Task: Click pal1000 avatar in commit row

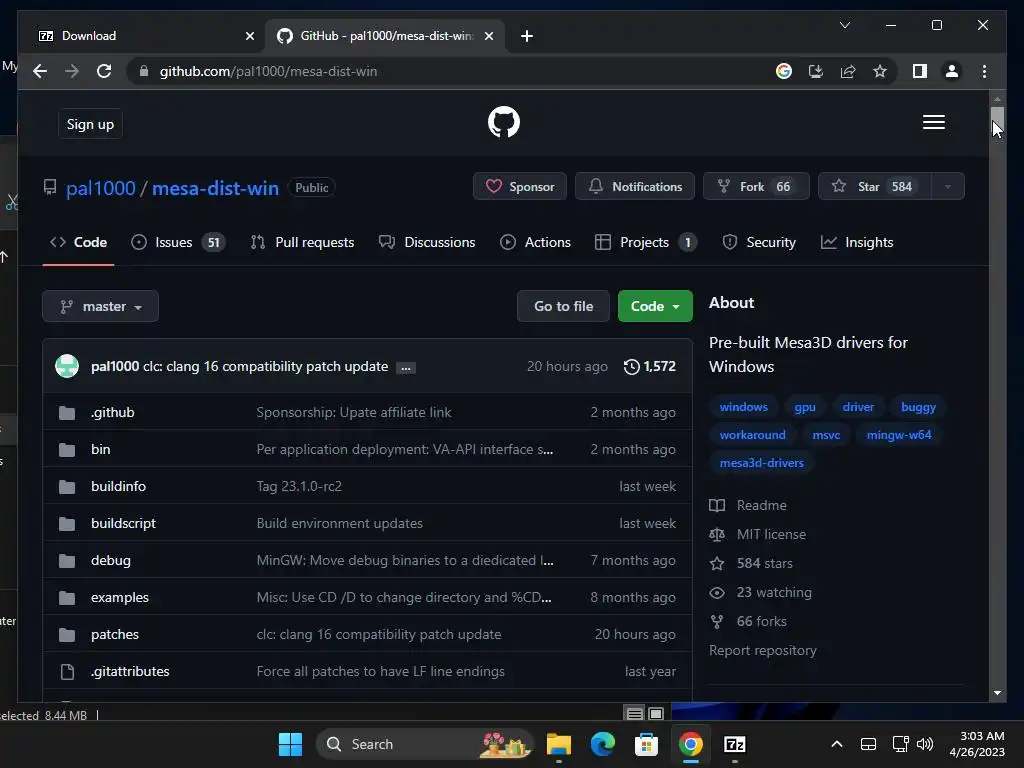Action: (x=67, y=366)
